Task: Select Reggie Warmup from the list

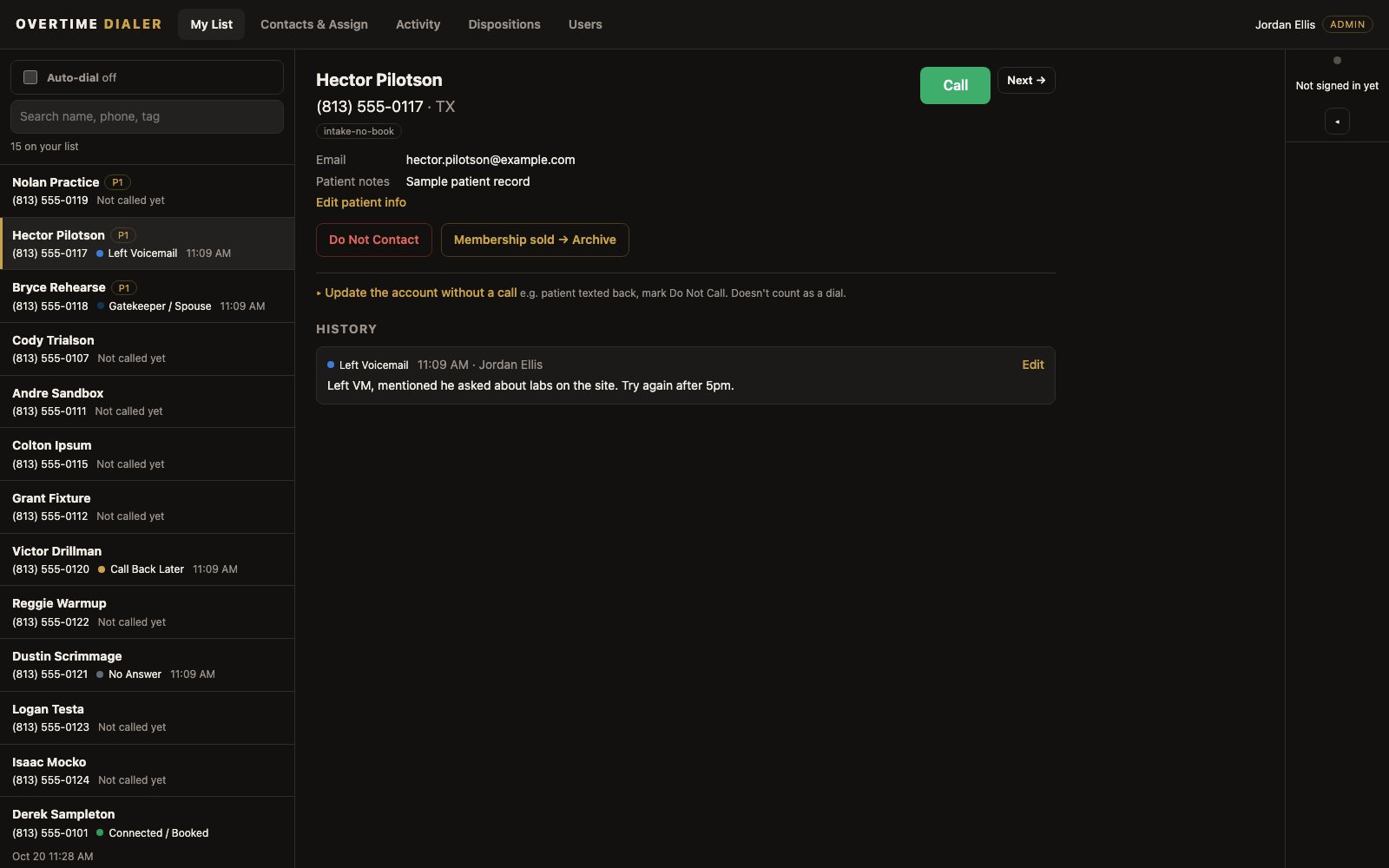Action: pos(148,612)
